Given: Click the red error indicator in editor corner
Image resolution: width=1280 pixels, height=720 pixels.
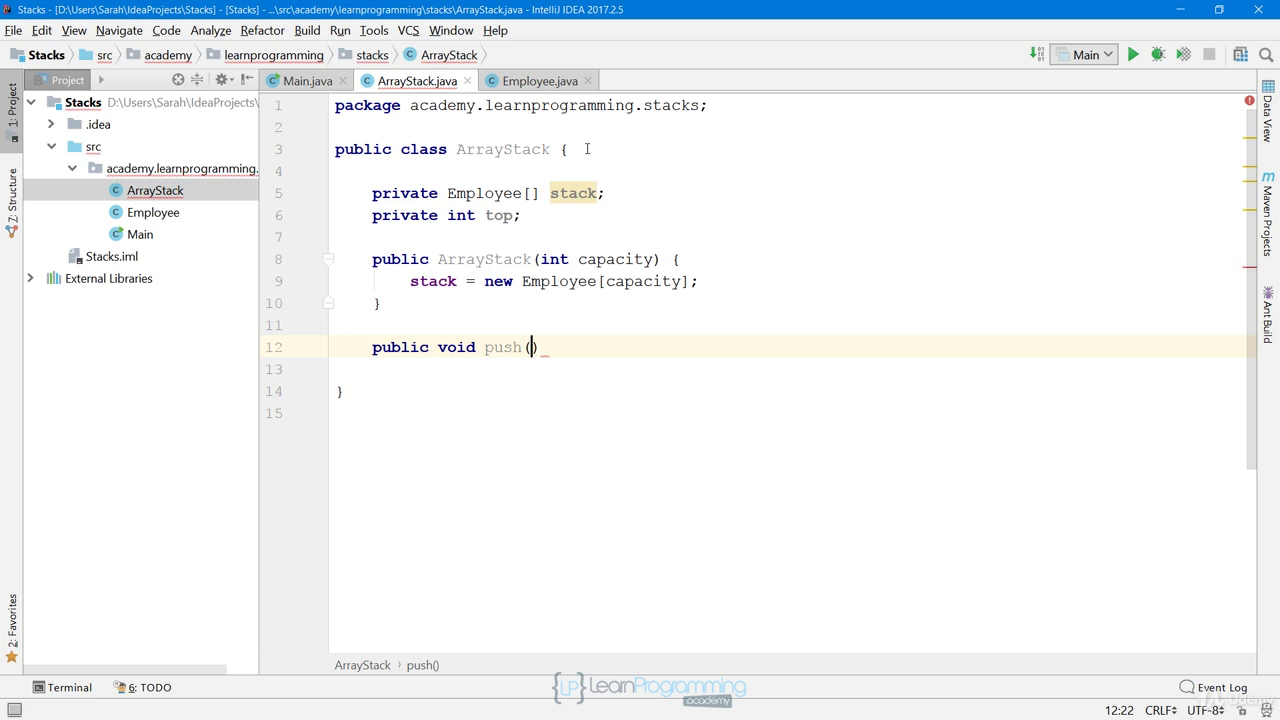Looking at the screenshot, I should [x=1249, y=101].
